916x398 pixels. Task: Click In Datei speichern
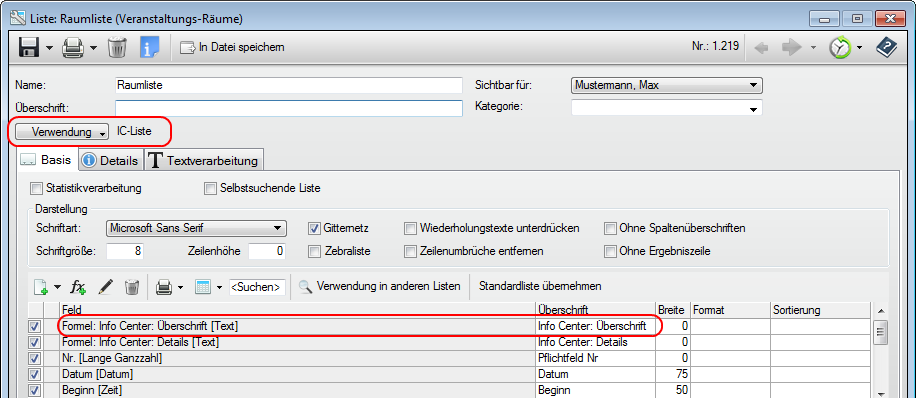232,47
